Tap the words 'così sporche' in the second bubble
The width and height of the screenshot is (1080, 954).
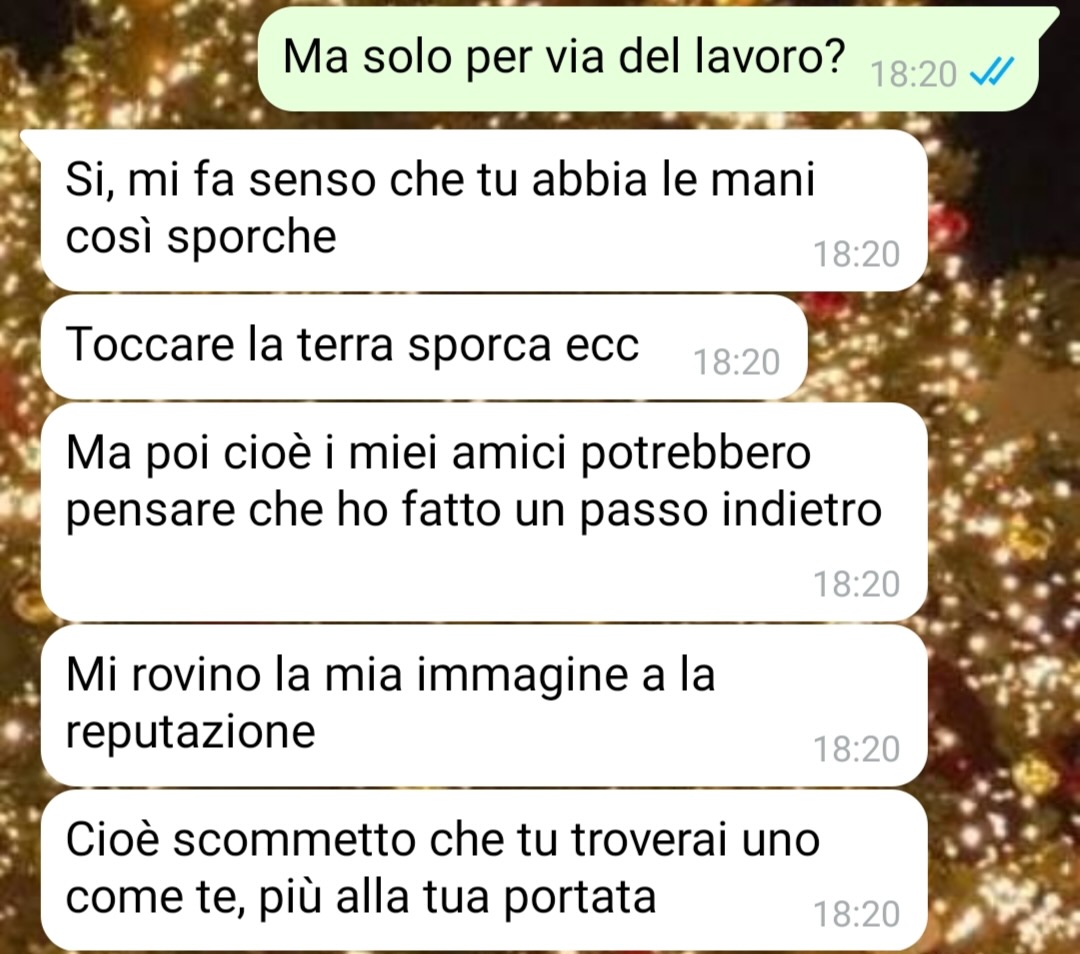click(x=200, y=237)
